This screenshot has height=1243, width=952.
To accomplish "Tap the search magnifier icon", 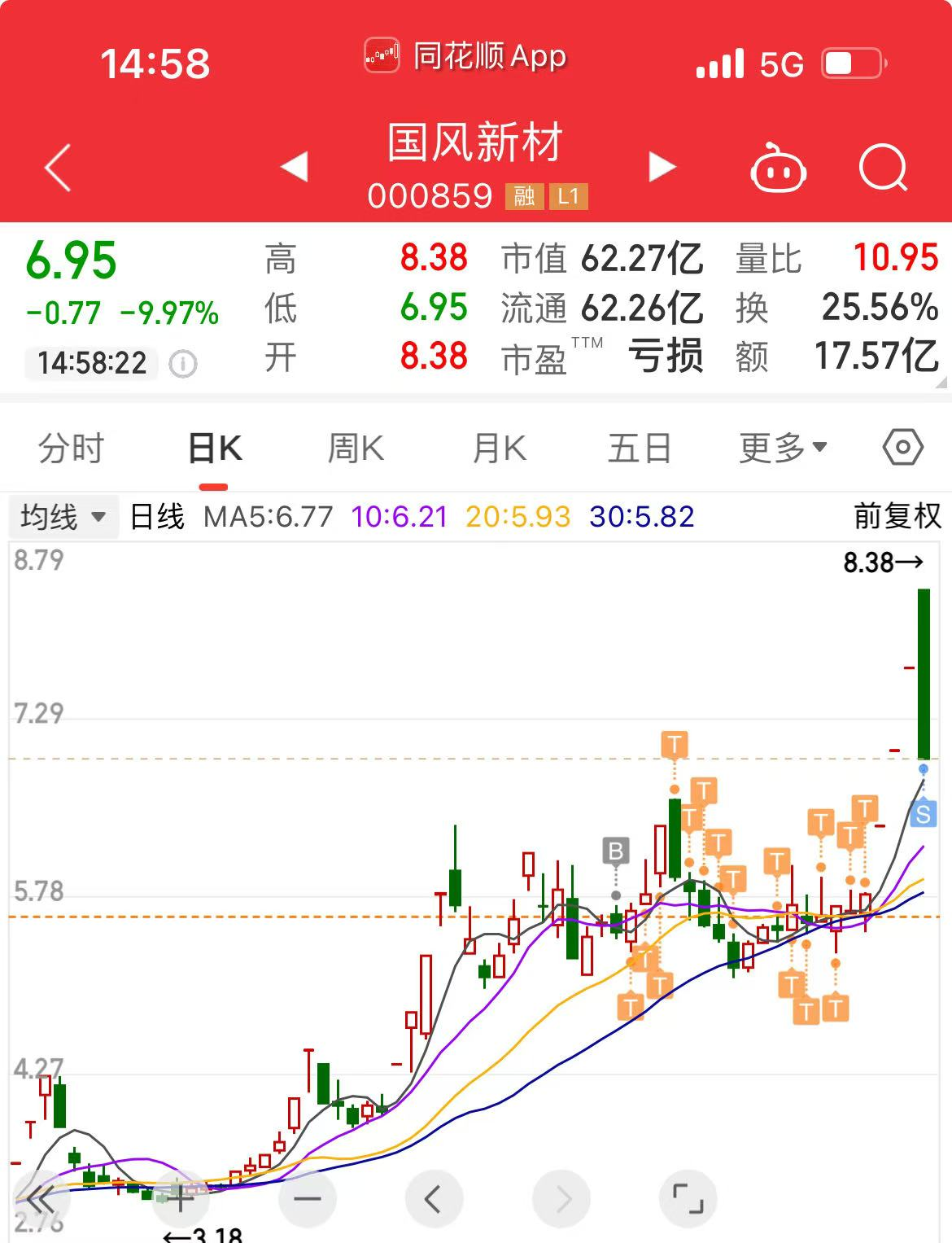I will tap(883, 168).
